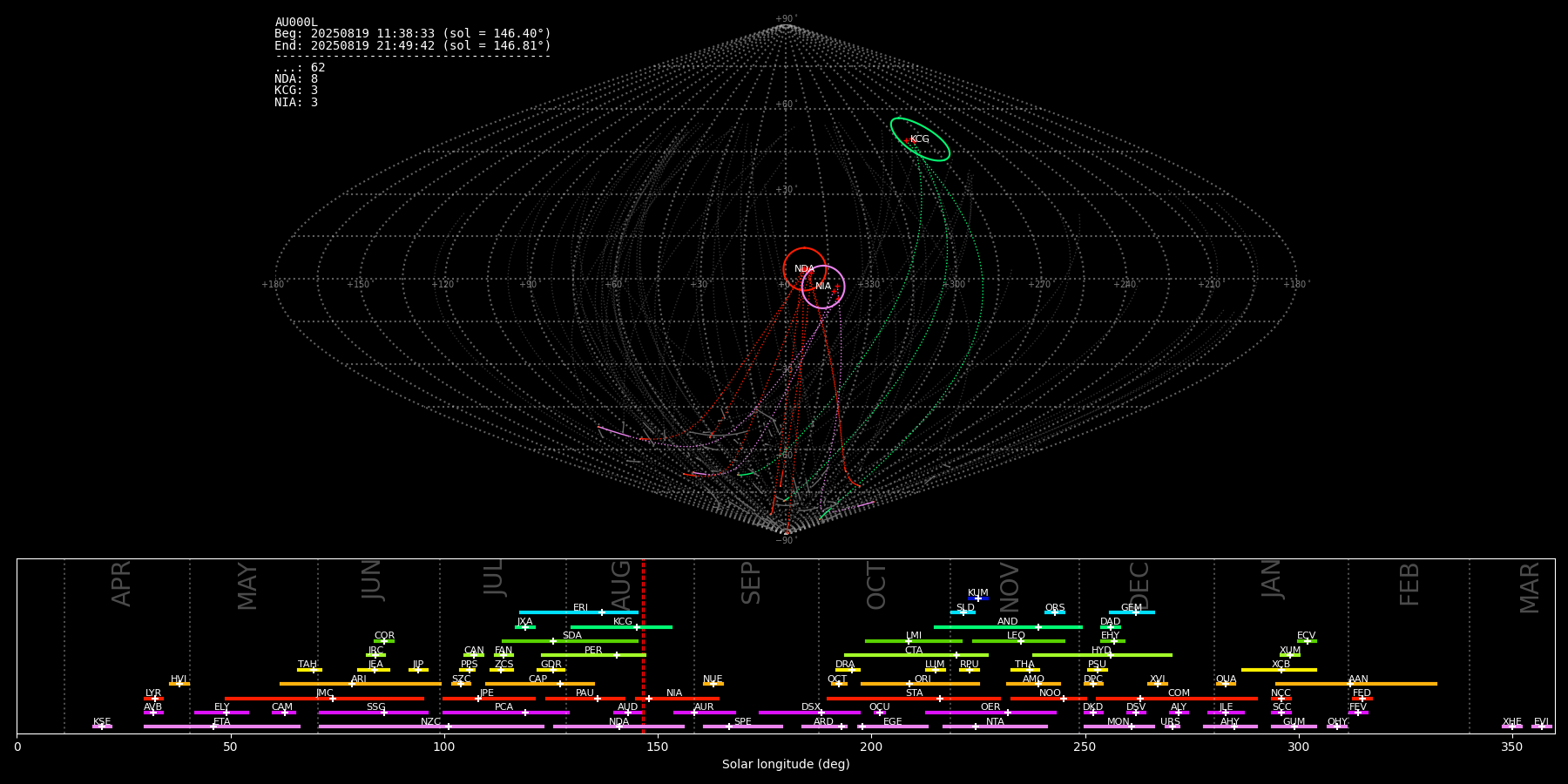Click the +270 longitude label on the map
Viewport: 1568px width, 784px height.
pos(1039,285)
